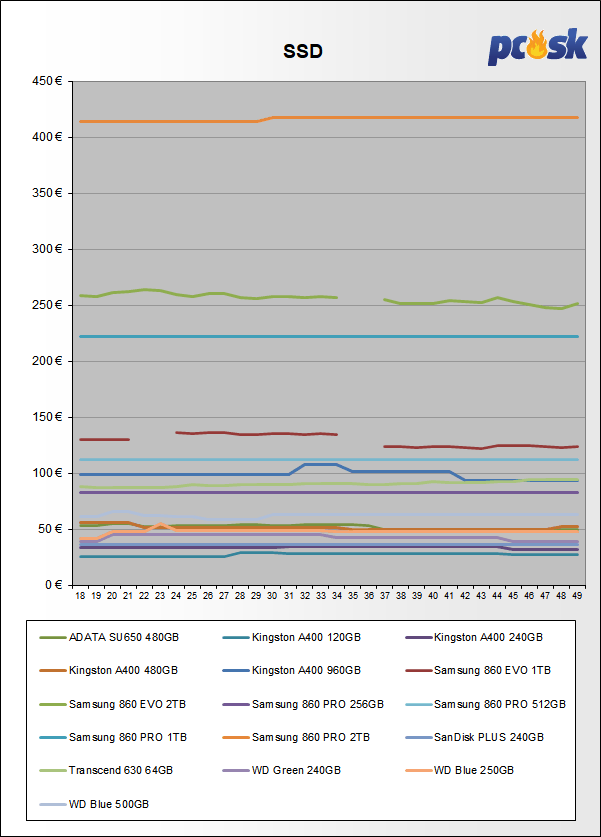The image size is (601, 837).
Task: Select the Samsung 860 EVO 2TB legend entry
Action: [113, 705]
